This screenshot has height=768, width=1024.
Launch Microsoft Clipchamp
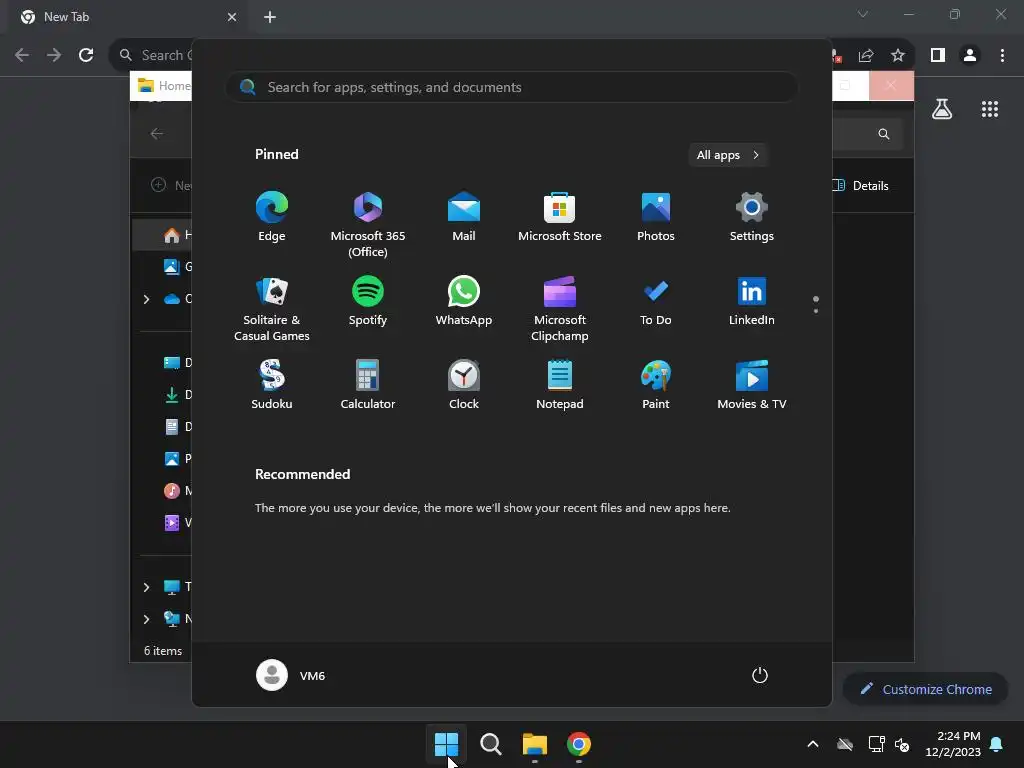click(x=560, y=308)
